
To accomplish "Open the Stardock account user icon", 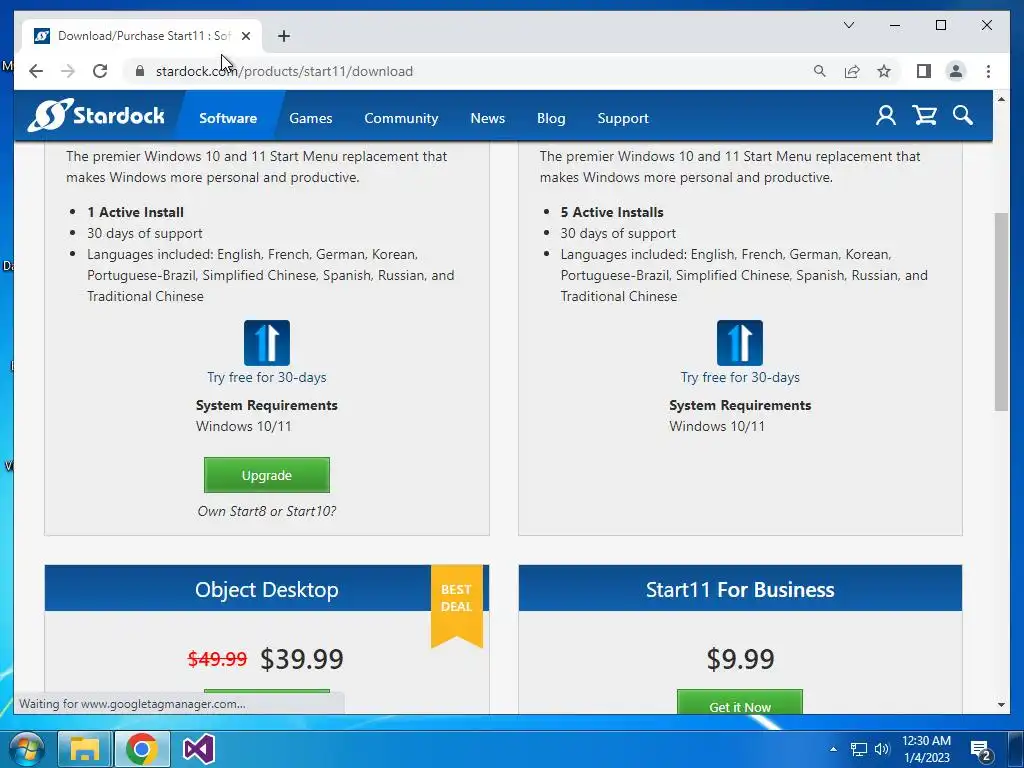I will pyautogui.click(x=886, y=116).
